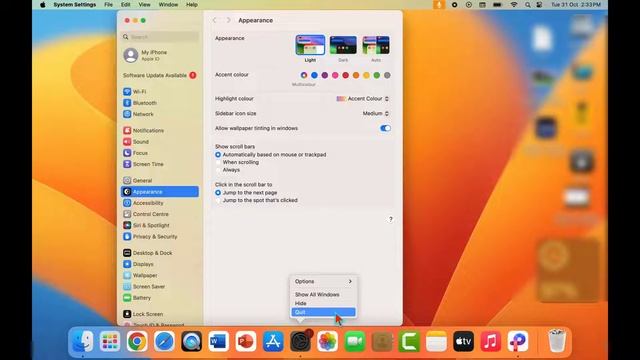Click the help question mark button
This screenshot has width=640, height=360.
(x=391, y=219)
